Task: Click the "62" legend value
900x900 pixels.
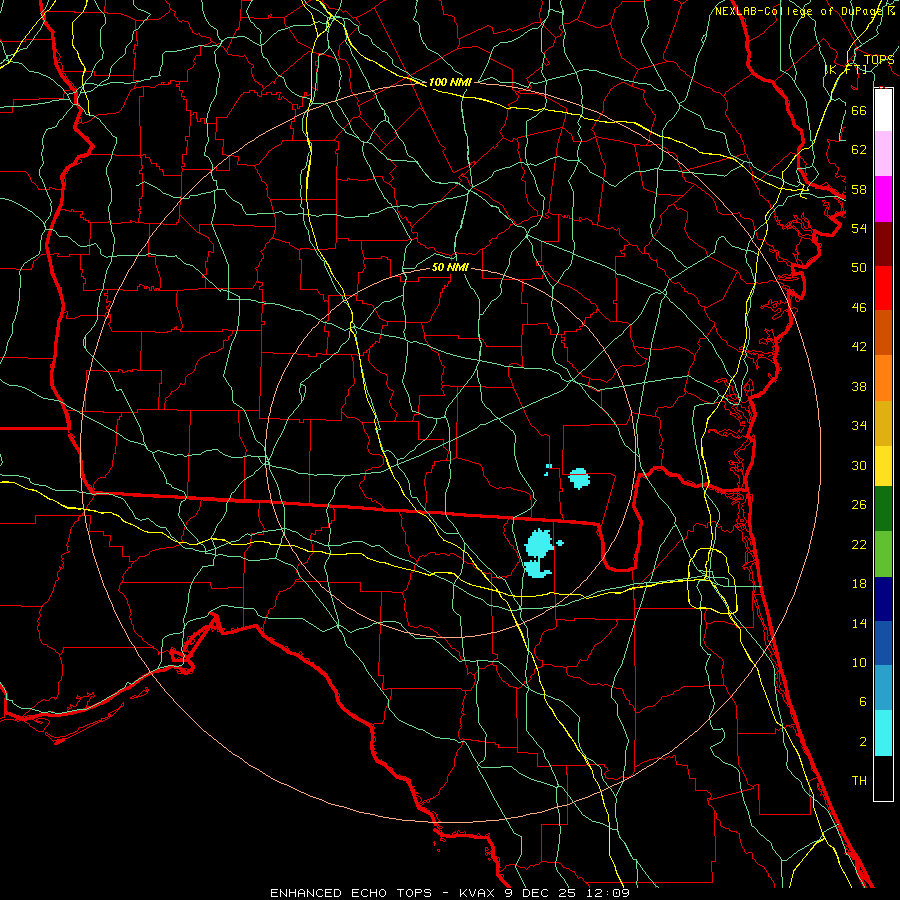Action: click(859, 150)
